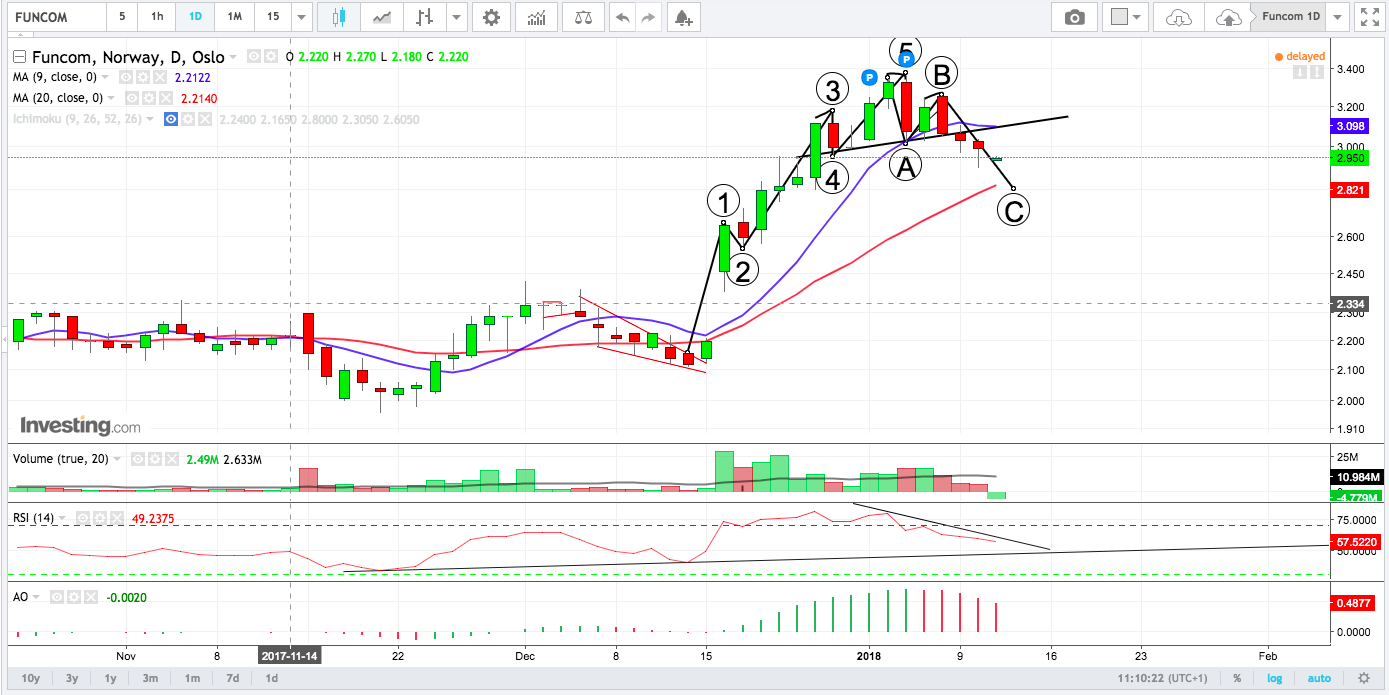1389x695 pixels.
Task: Set the range to 3m
Action: [150, 678]
